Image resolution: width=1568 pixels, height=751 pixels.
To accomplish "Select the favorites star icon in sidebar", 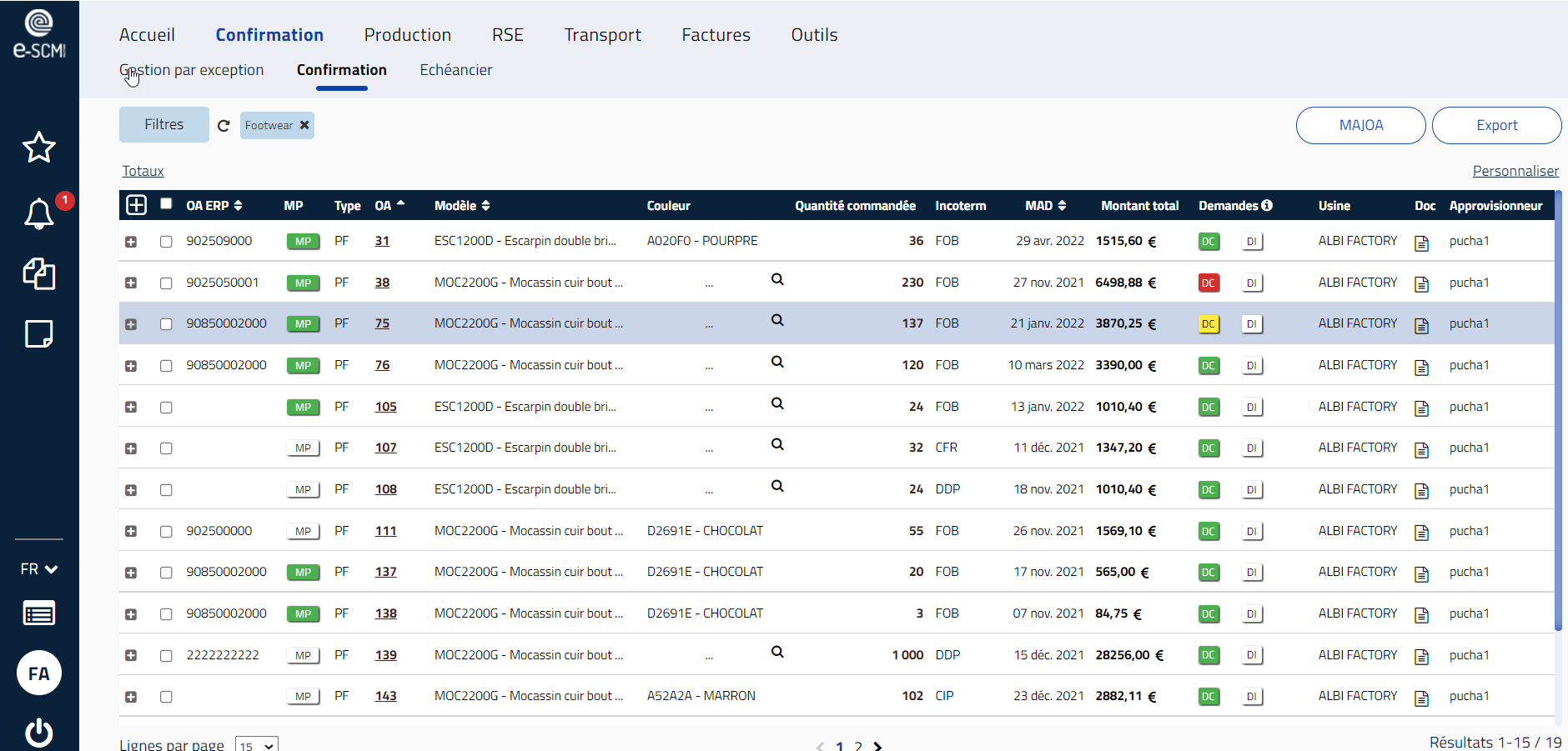I will point(38,148).
